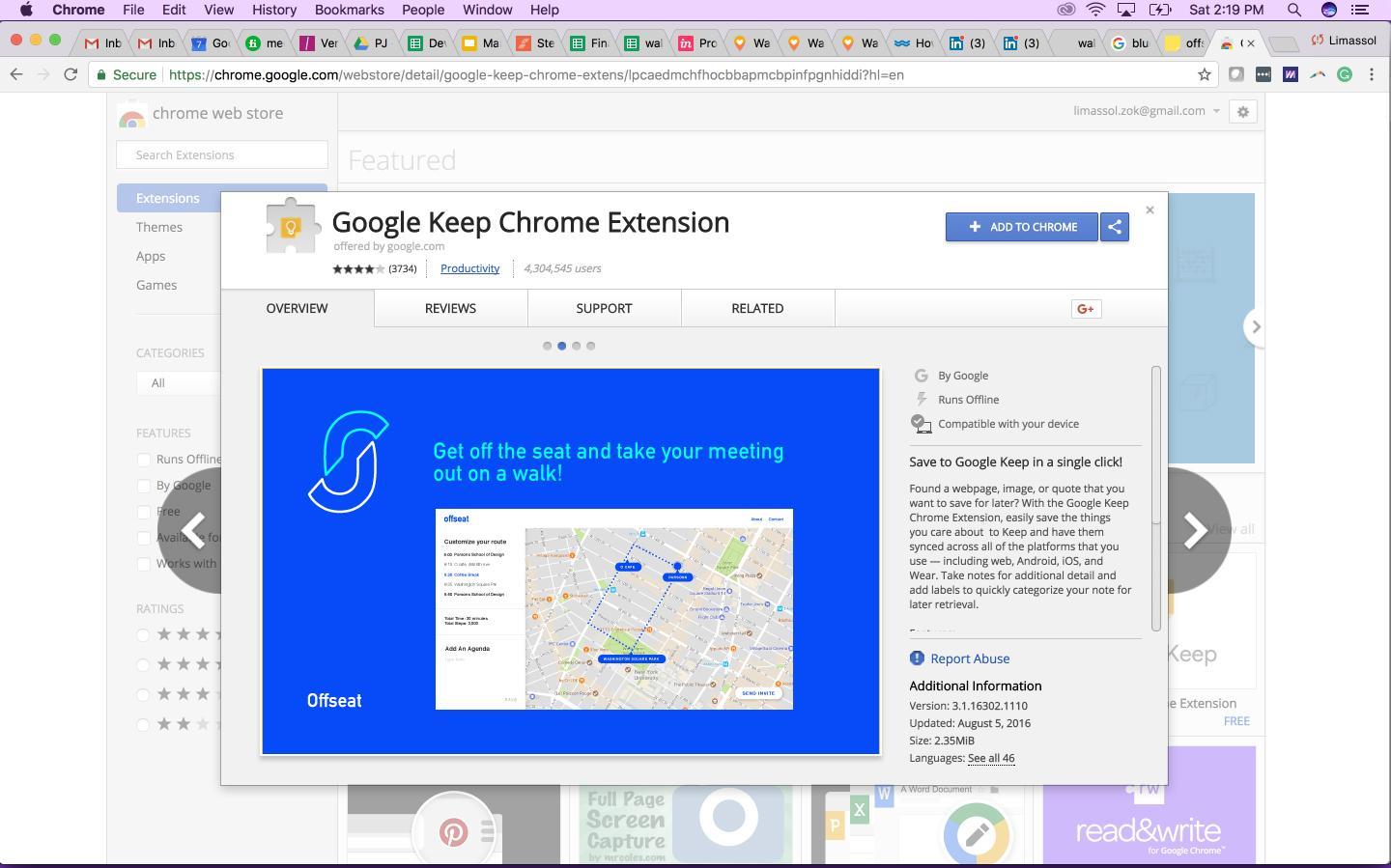Open the Chrome three-dot menu
The height and width of the screenshot is (868, 1391).
coord(1372,74)
